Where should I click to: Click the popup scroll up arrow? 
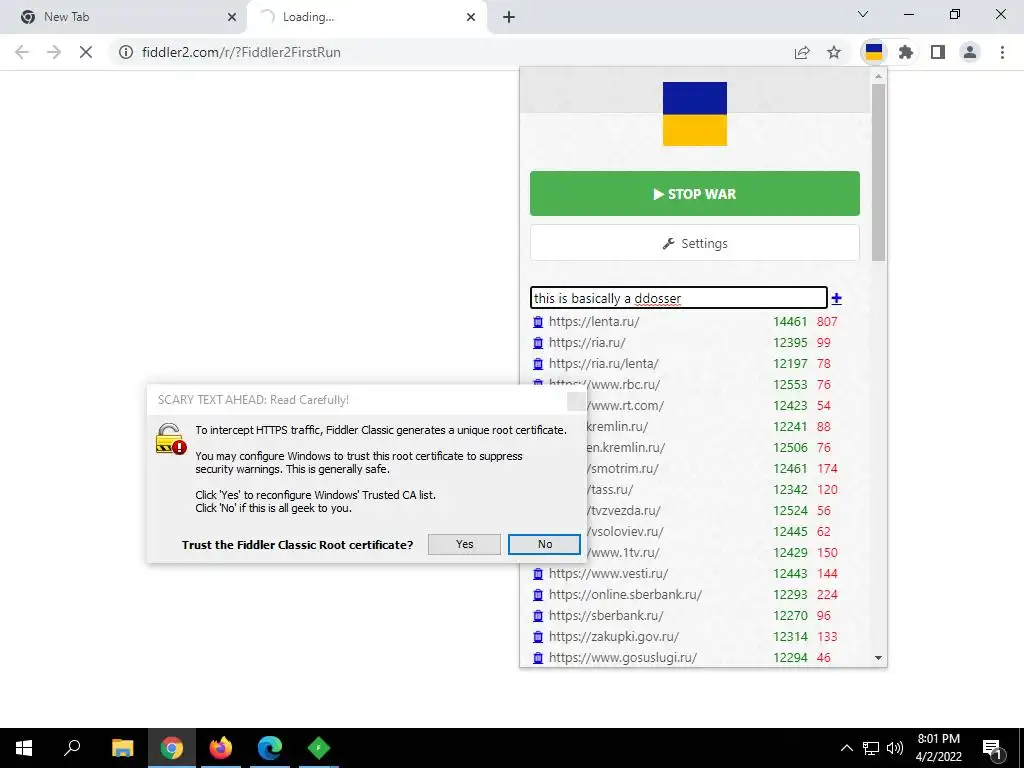[x=878, y=76]
